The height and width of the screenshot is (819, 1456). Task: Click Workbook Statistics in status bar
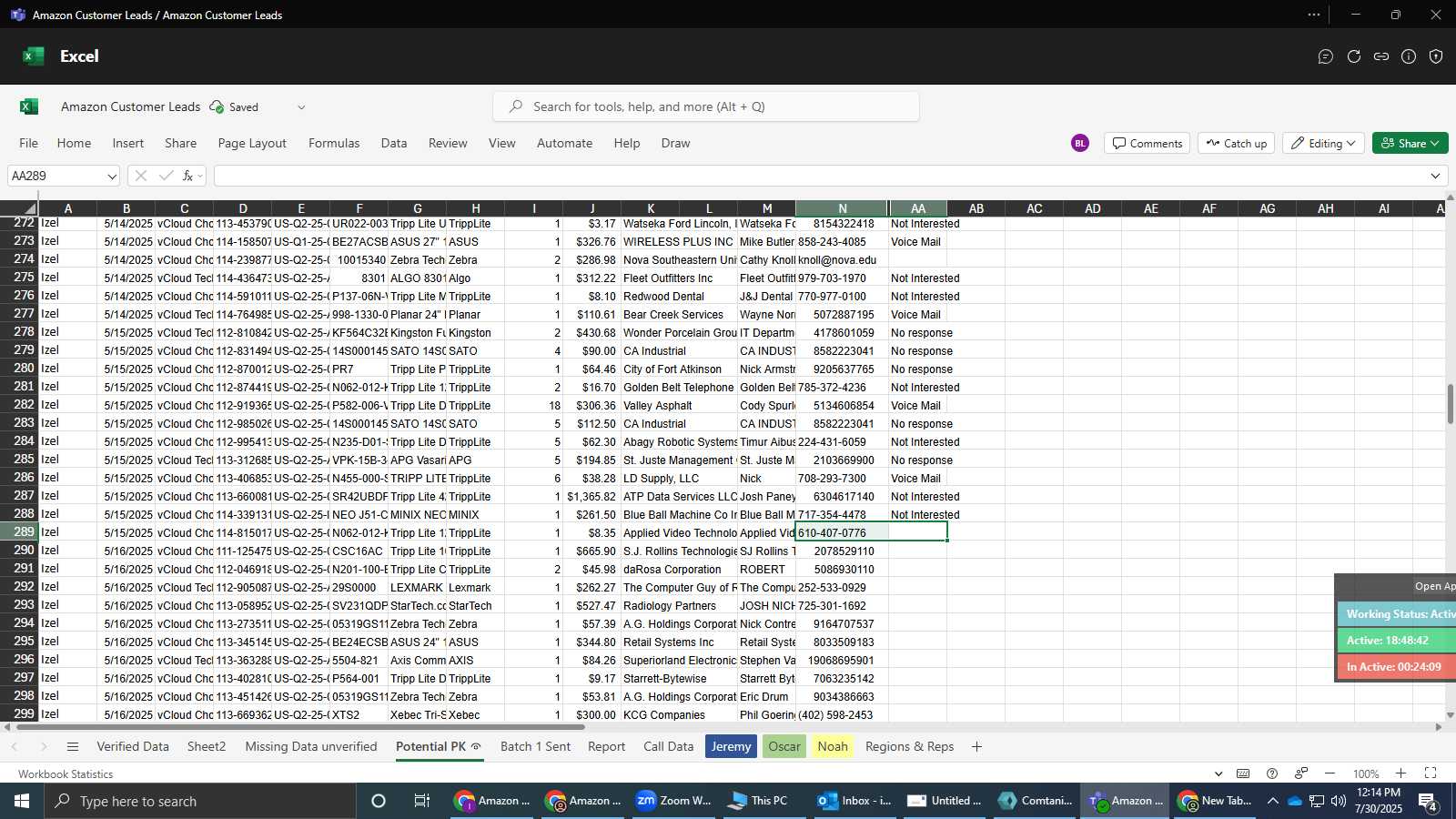(x=66, y=774)
